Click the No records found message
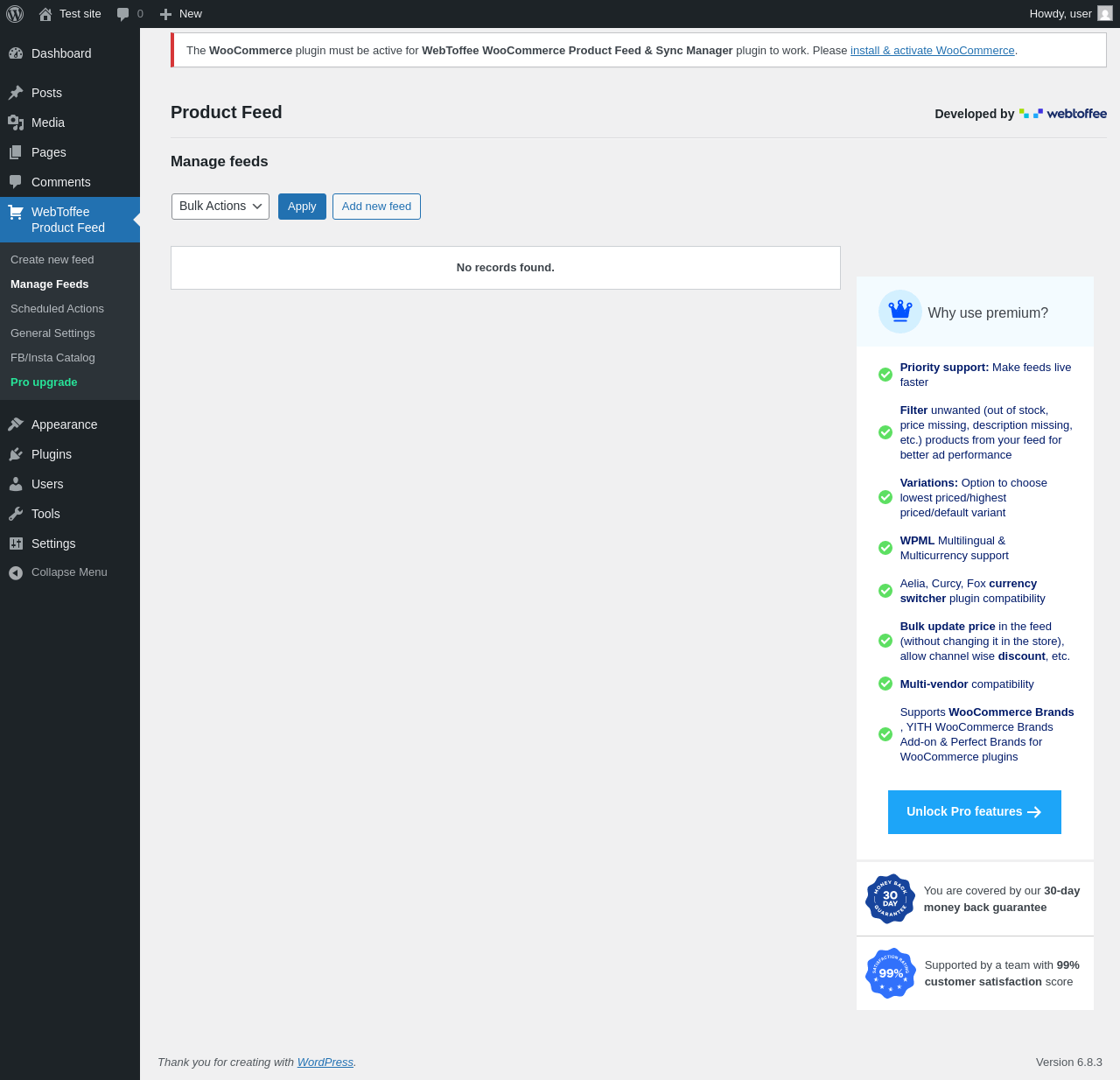The image size is (1120, 1080). [x=506, y=268]
